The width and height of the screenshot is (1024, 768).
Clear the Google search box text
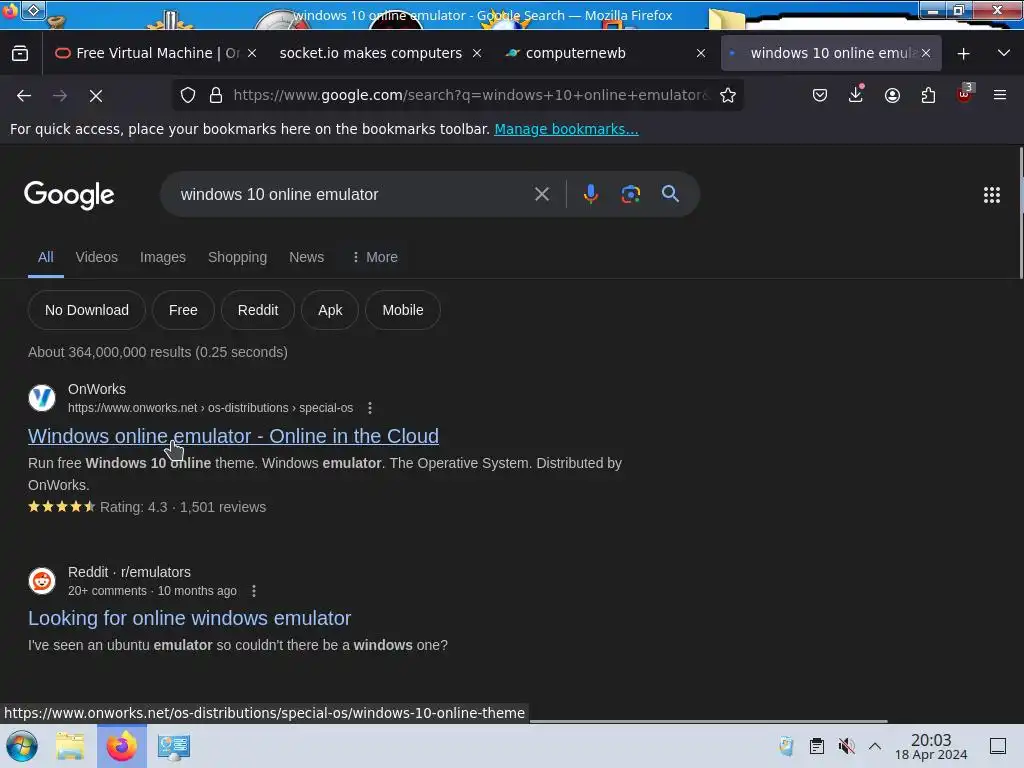point(541,194)
